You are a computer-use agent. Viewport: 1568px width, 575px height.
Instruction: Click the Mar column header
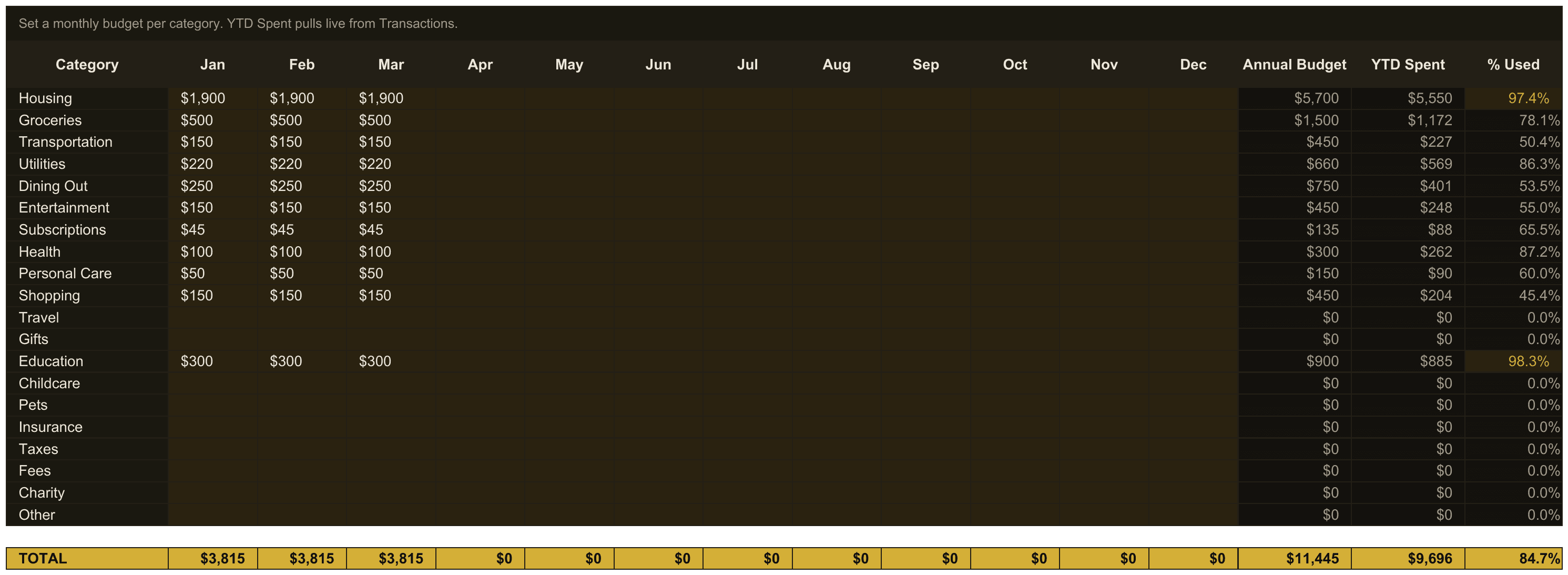point(391,65)
